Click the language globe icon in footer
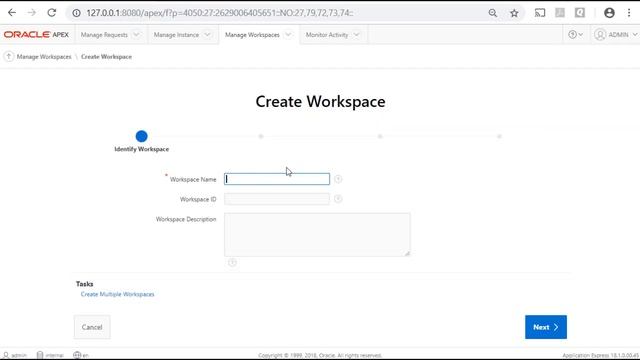The image size is (640, 360). 77,355
